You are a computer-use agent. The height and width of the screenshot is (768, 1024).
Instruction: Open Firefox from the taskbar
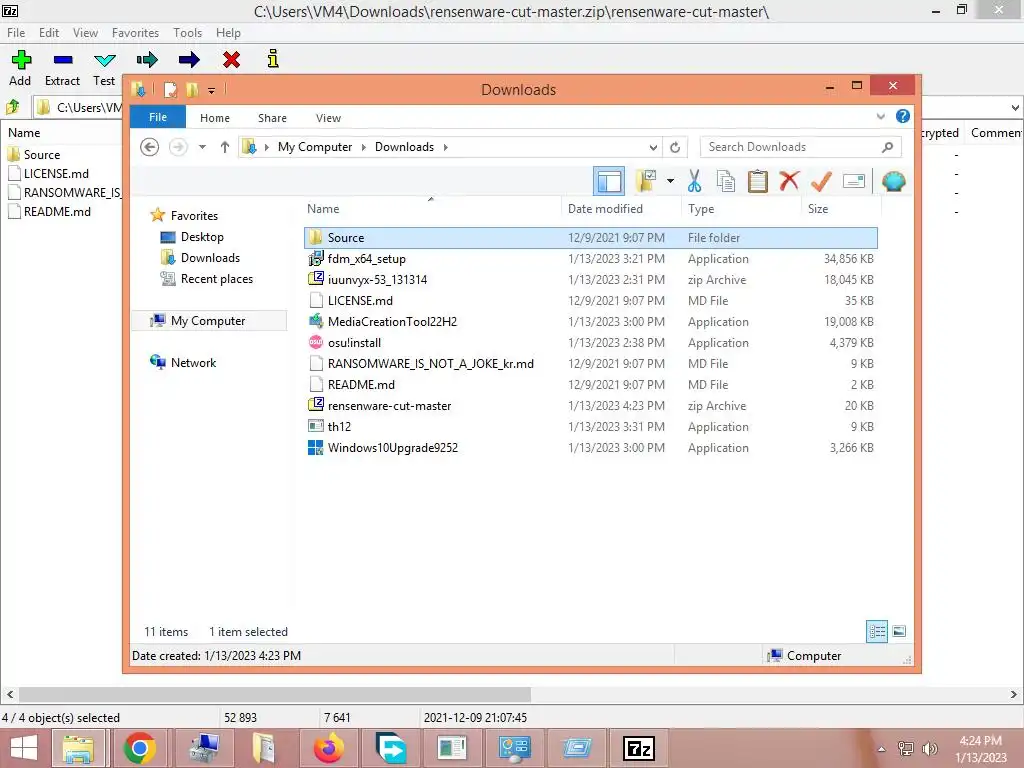328,748
